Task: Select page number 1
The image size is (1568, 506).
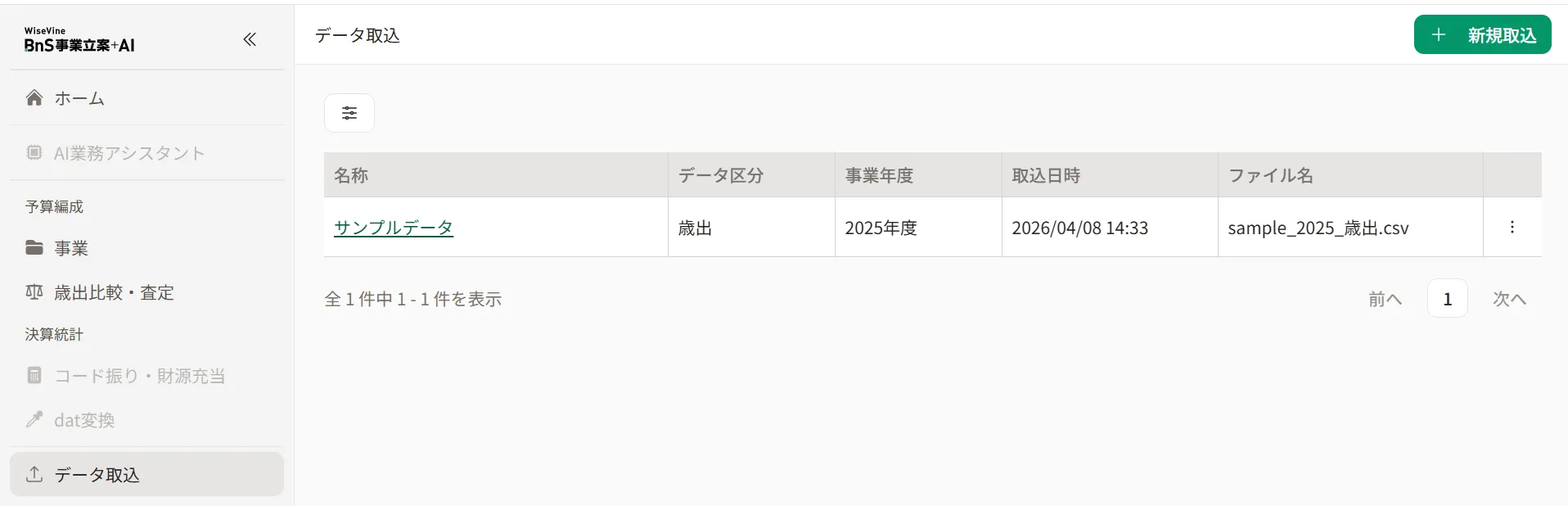Action: [x=1447, y=299]
